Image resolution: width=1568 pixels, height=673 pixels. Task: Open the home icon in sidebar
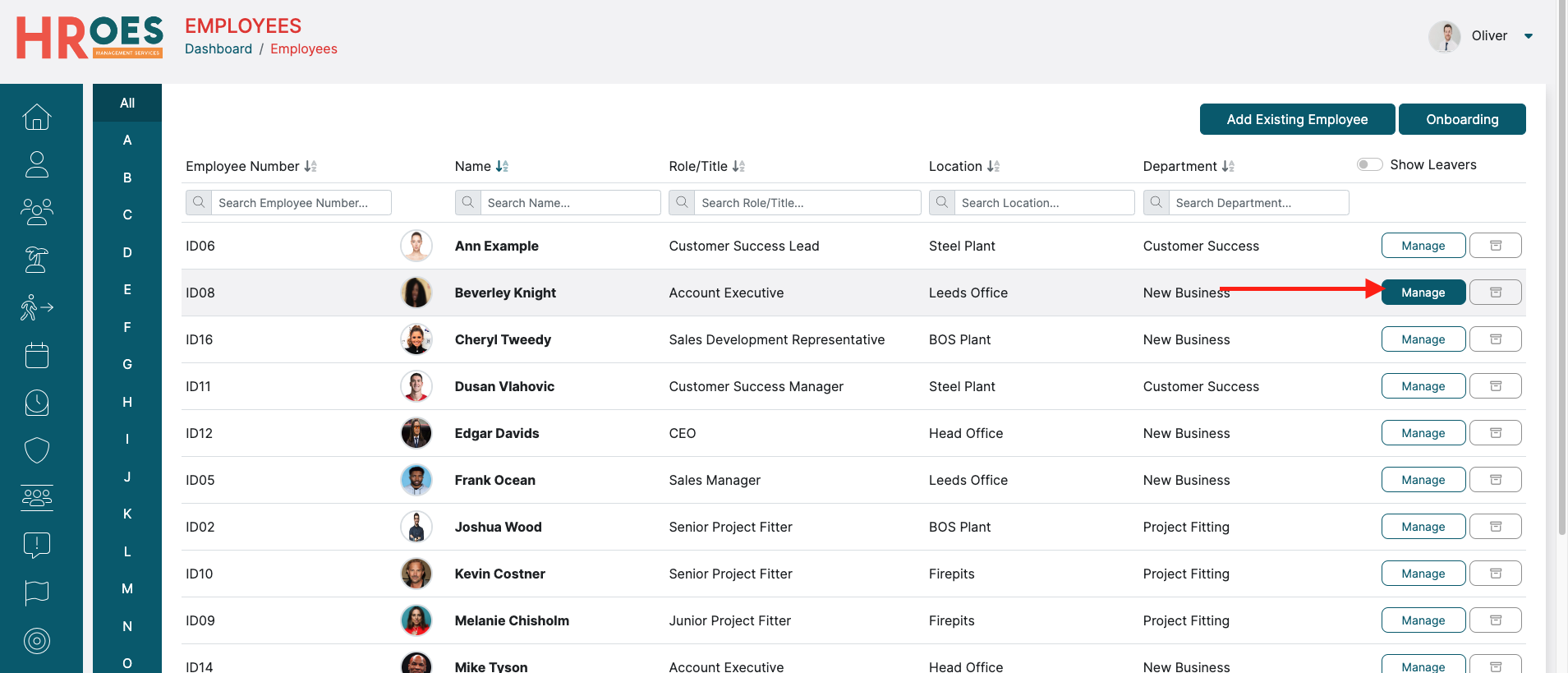coord(36,118)
